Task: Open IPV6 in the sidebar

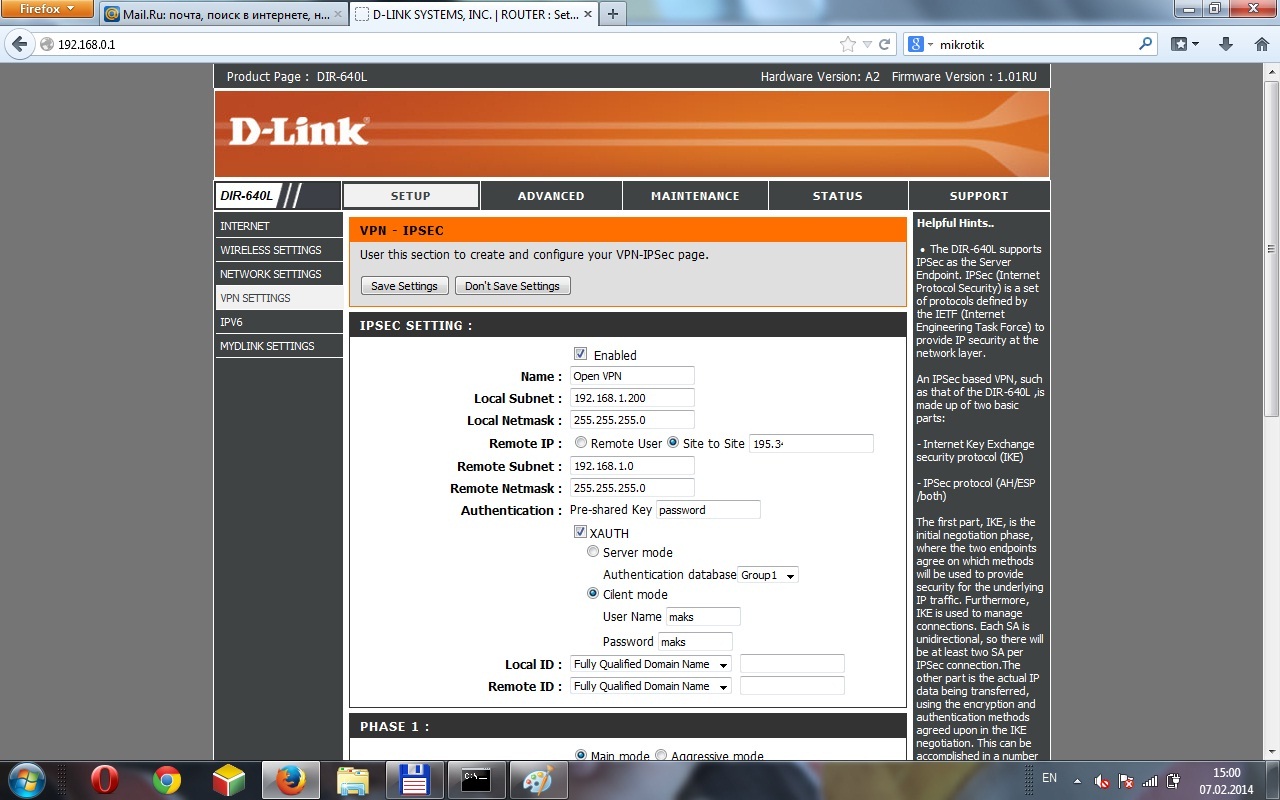Action: pyautogui.click(x=279, y=322)
